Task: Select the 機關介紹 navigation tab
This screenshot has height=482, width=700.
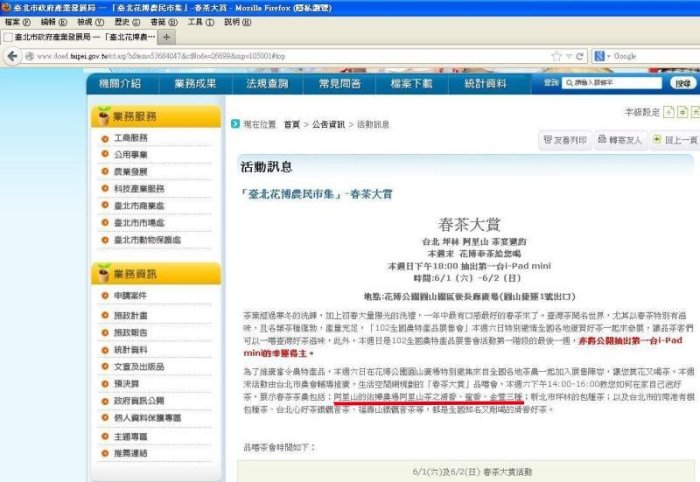Action: tap(120, 84)
